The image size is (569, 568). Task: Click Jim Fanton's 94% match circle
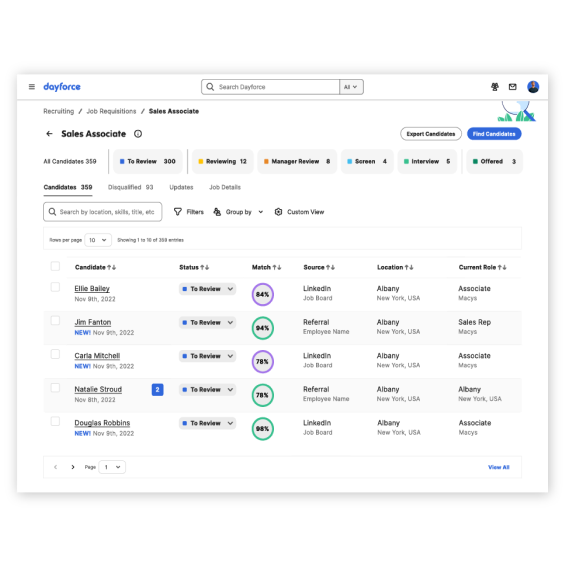coord(262,328)
